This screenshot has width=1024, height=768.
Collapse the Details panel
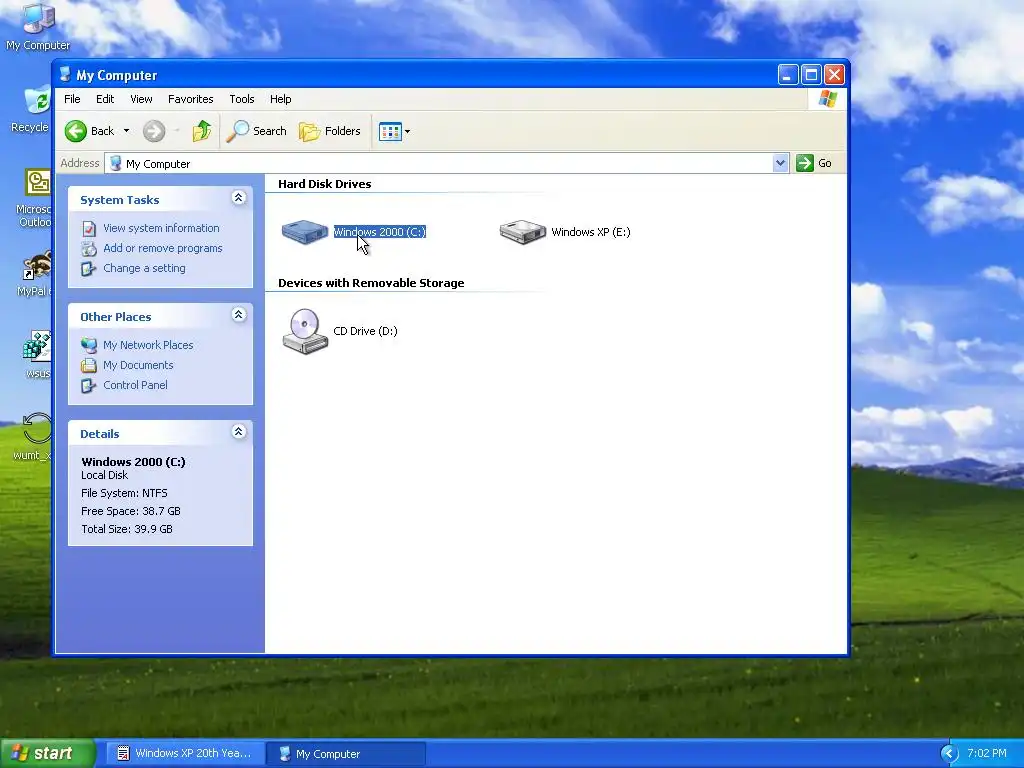click(238, 432)
